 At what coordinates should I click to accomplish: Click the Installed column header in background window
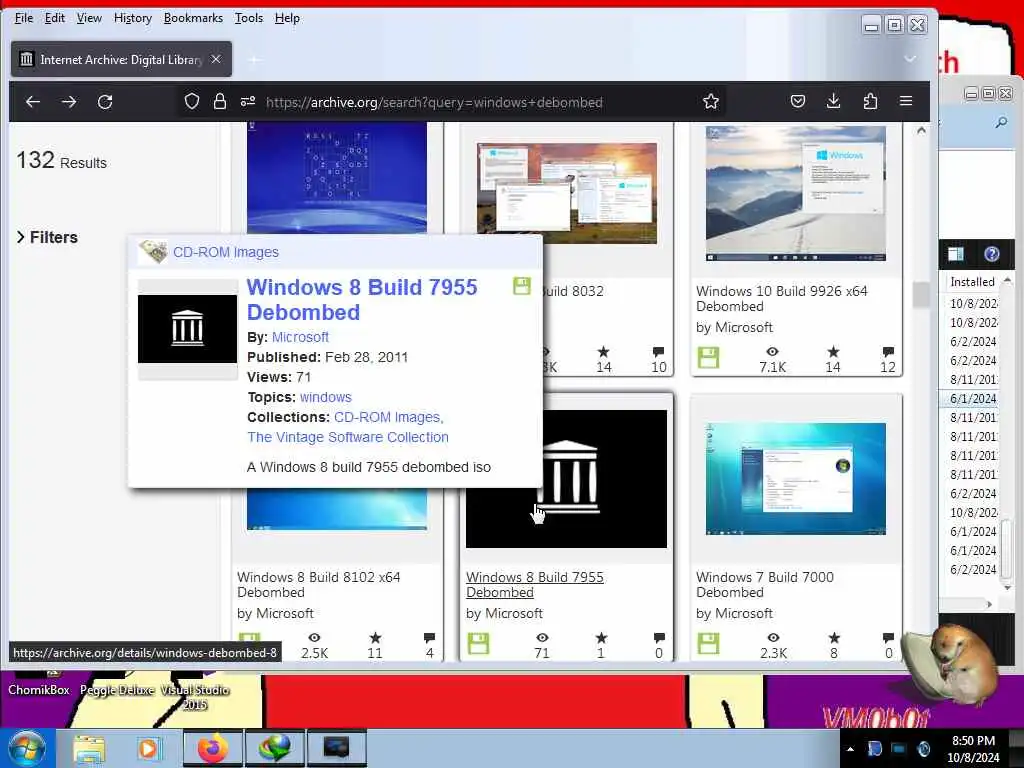(972, 281)
